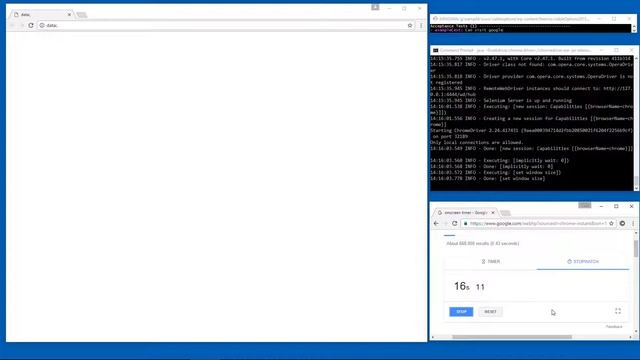Click the Command Prompt title bar icon
The height and width of the screenshot is (360, 640).
(x=436, y=50)
